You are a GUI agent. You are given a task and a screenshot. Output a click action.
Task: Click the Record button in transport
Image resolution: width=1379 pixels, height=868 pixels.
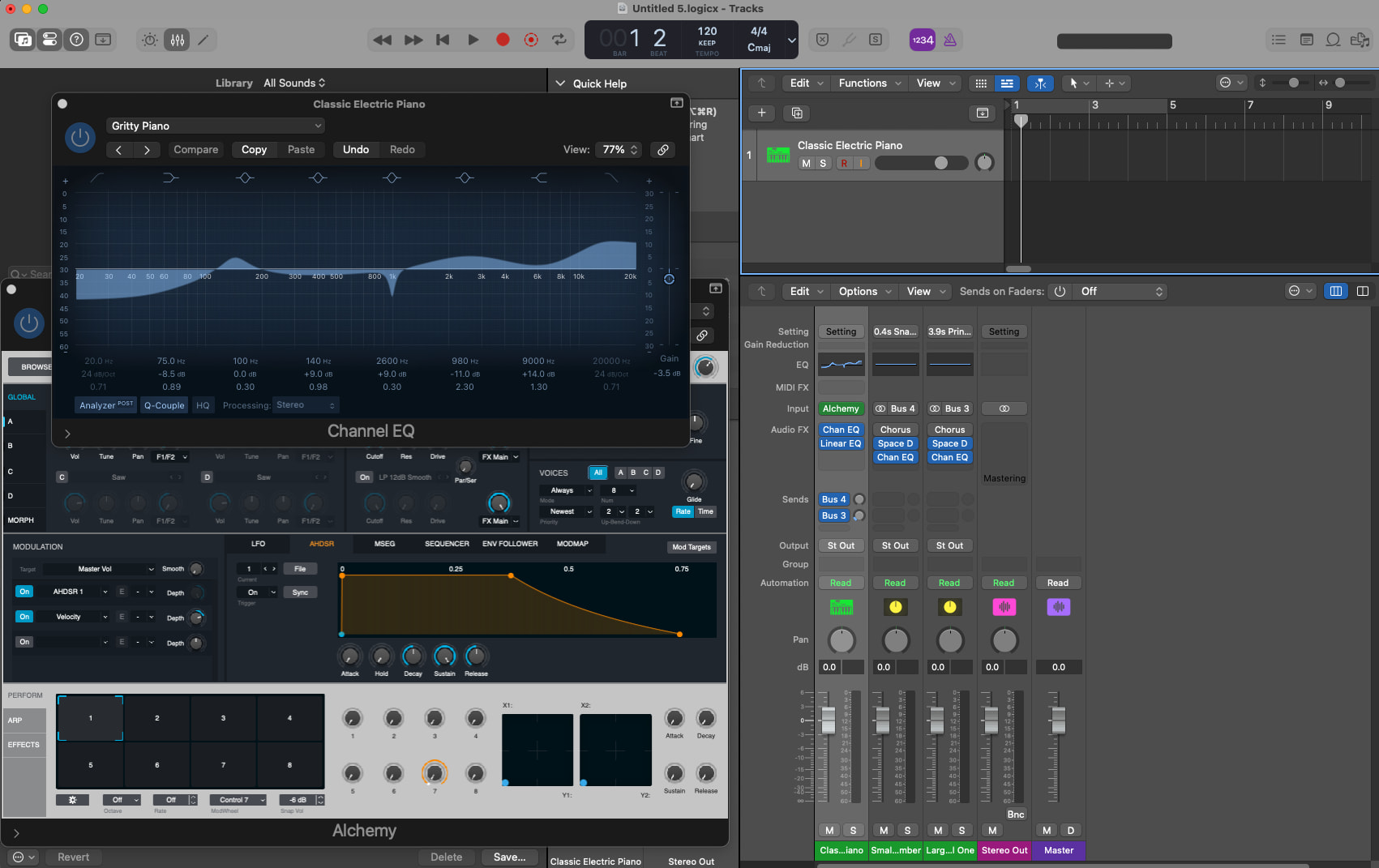(503, 40)
